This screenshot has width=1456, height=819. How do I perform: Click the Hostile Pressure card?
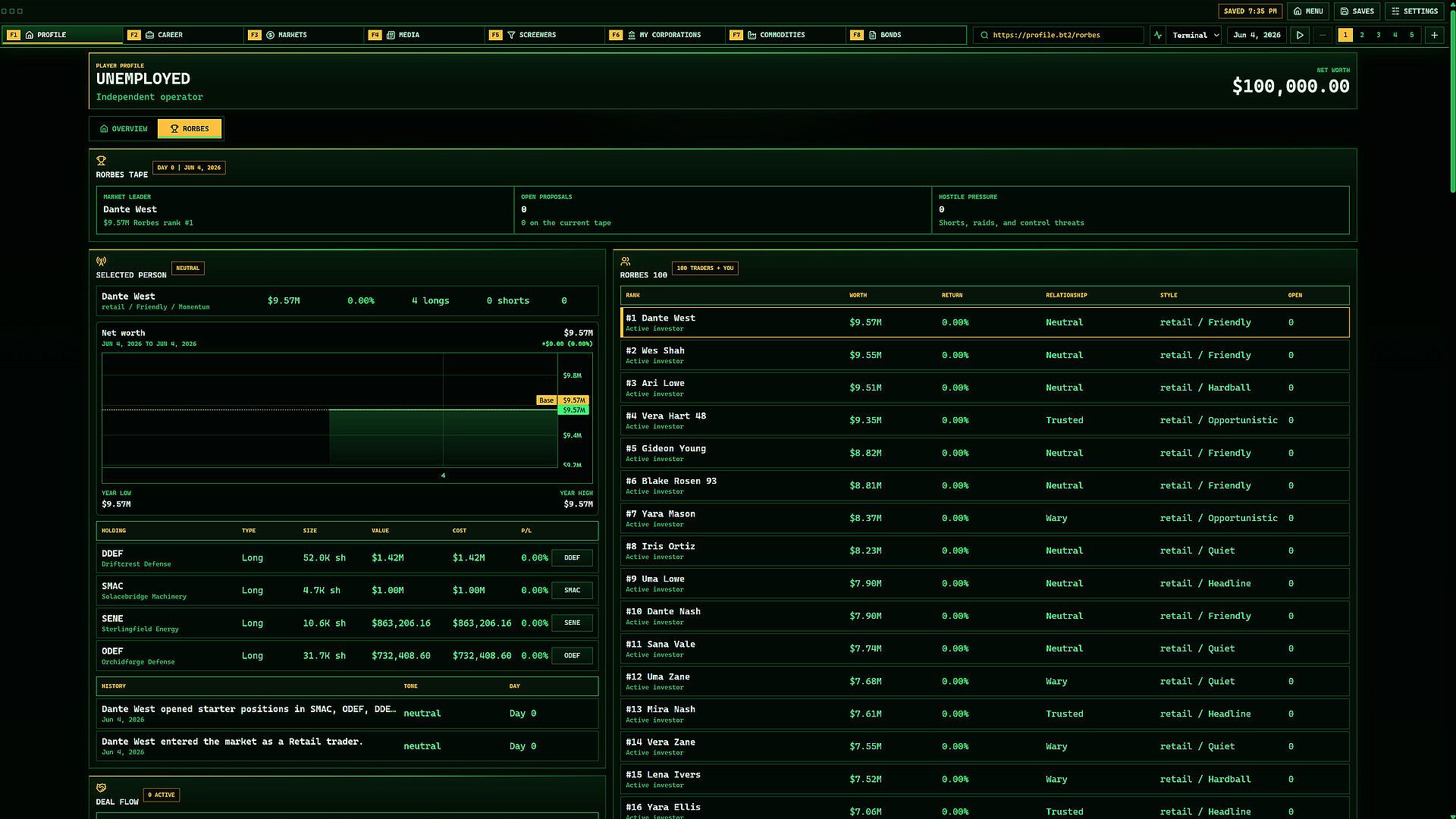(x=1141, y=210)
